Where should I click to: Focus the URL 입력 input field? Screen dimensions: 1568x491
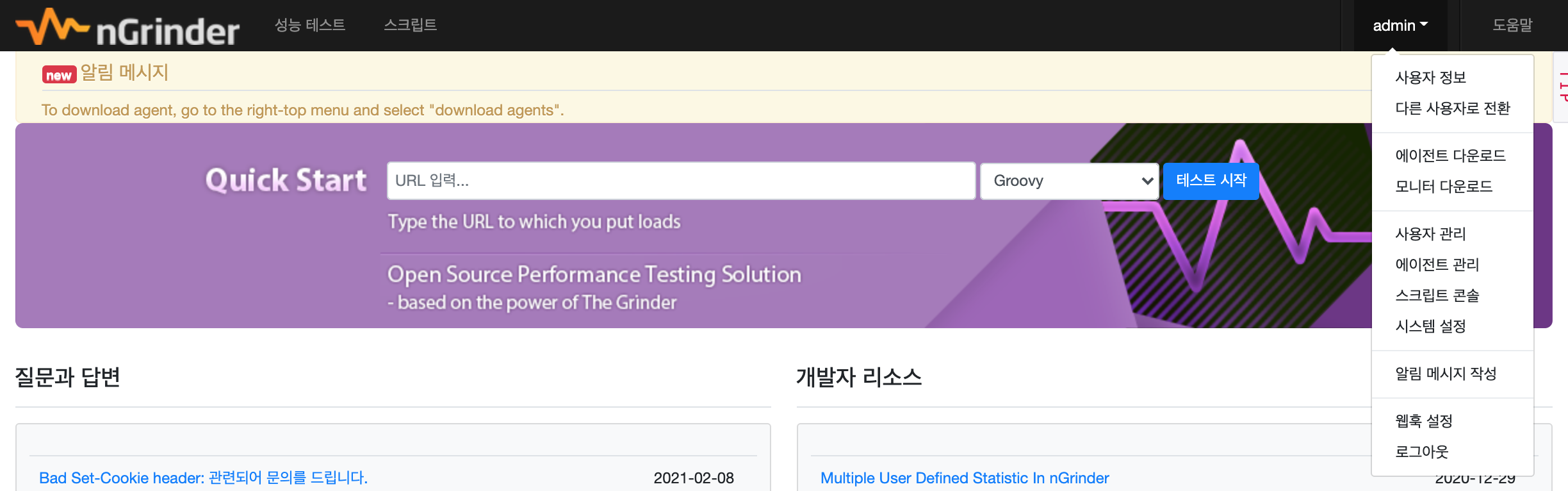point(681,181)
